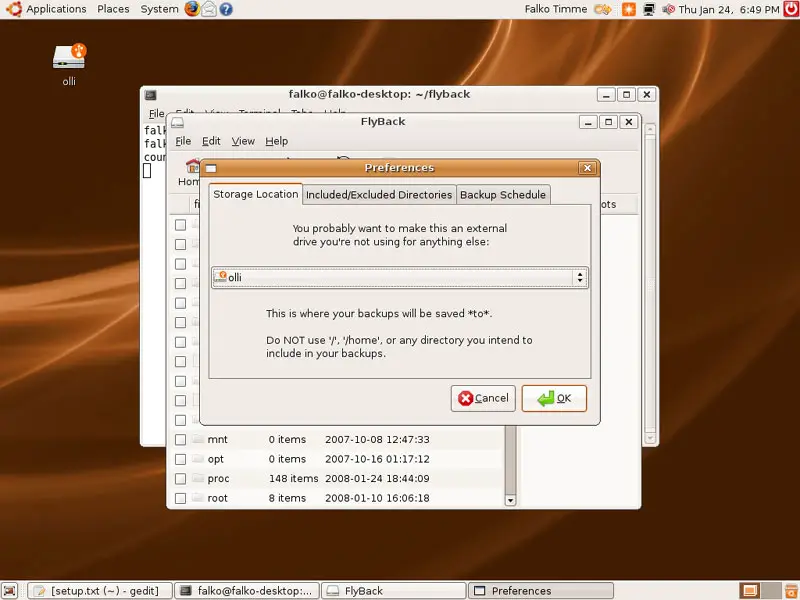
Task: Open the orange update notifier icon
Action: point(629,9)
